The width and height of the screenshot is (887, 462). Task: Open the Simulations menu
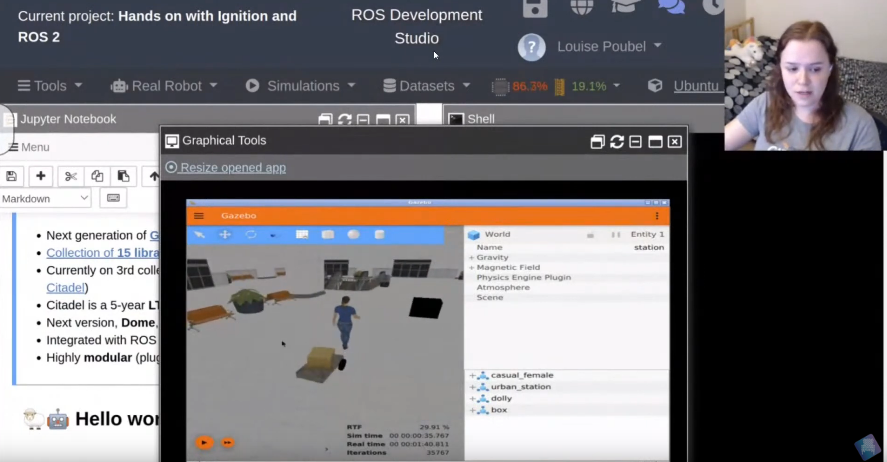(x=300, y=86)
